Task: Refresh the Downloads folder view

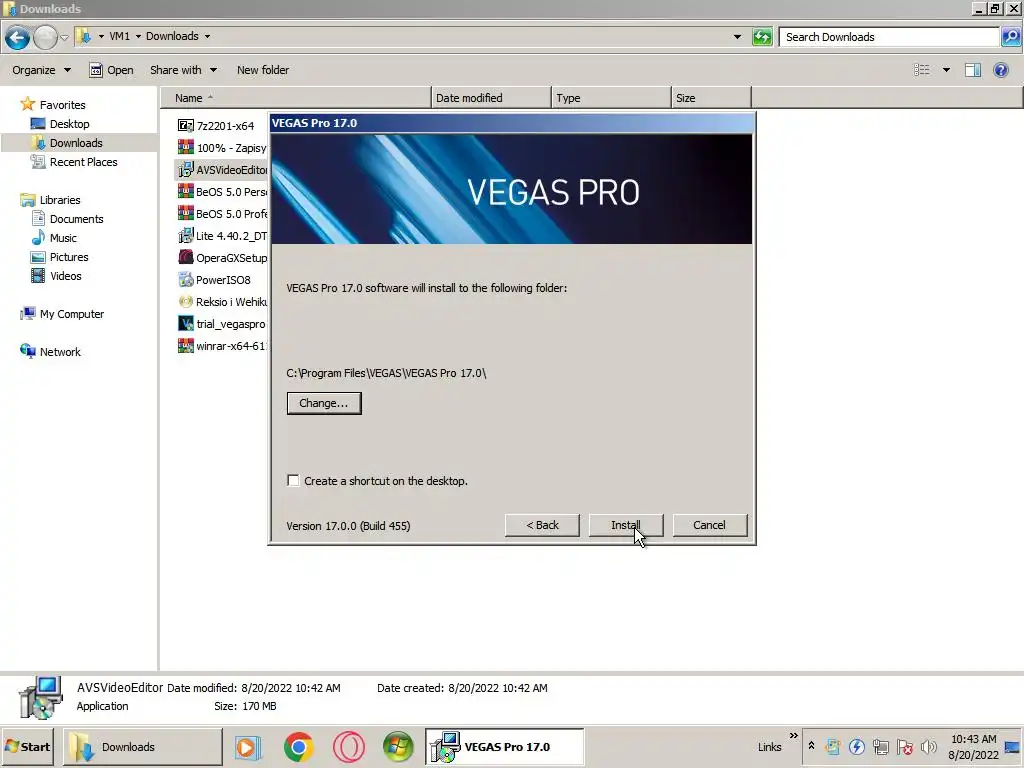Action: click(761, 37)
